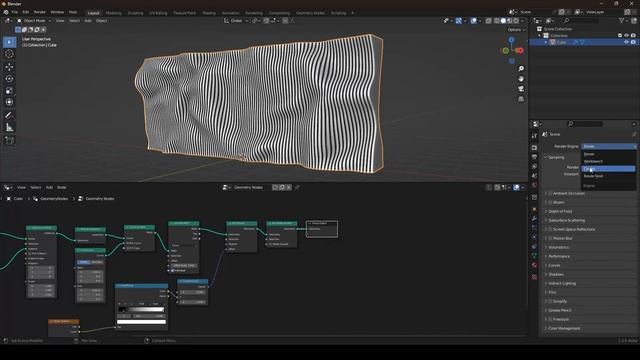Select the Cursor tool in viewport toolbar

(x=9, y=54)
